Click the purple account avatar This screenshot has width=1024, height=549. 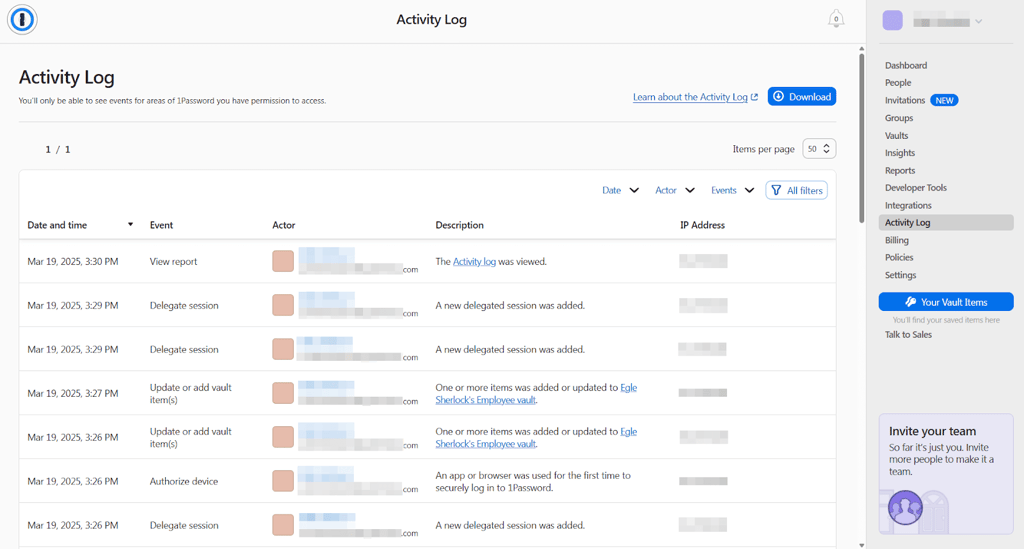point(893,20)
